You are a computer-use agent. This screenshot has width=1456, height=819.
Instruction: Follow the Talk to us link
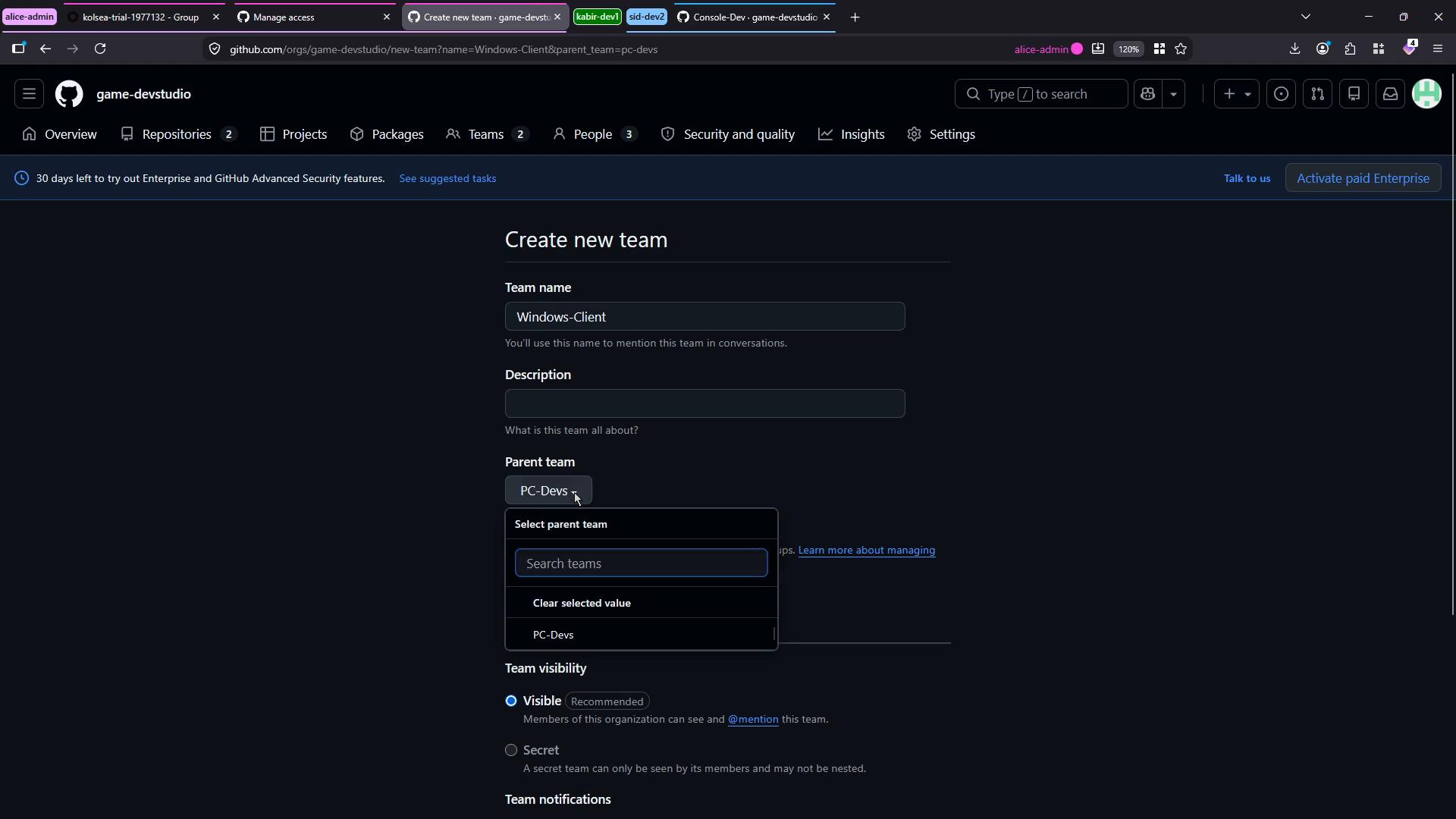click(x=1247, y=178)
